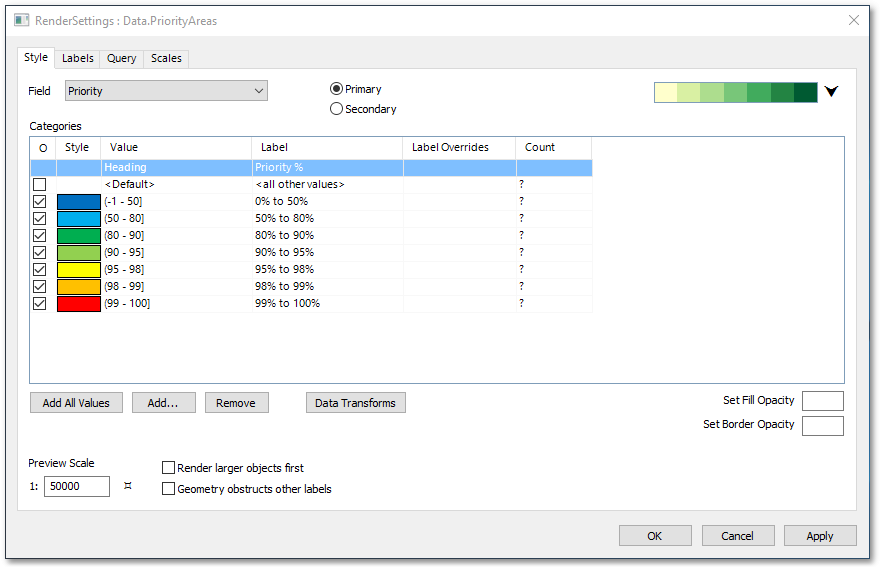Toggle the Default category checkbox
881x570 pixels.
39,184
